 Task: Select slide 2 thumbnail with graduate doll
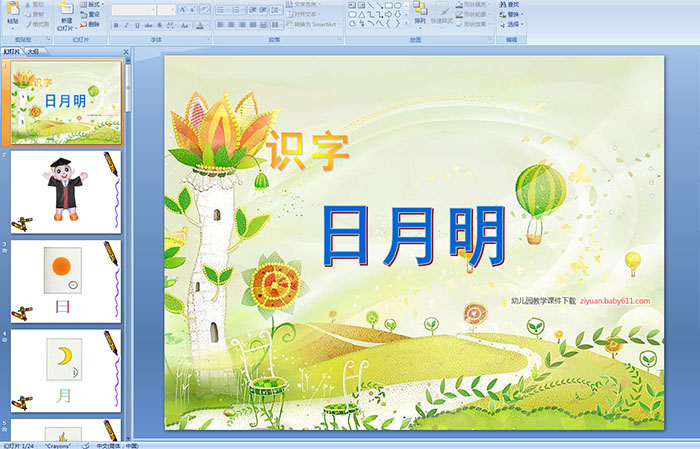[66, 192]
